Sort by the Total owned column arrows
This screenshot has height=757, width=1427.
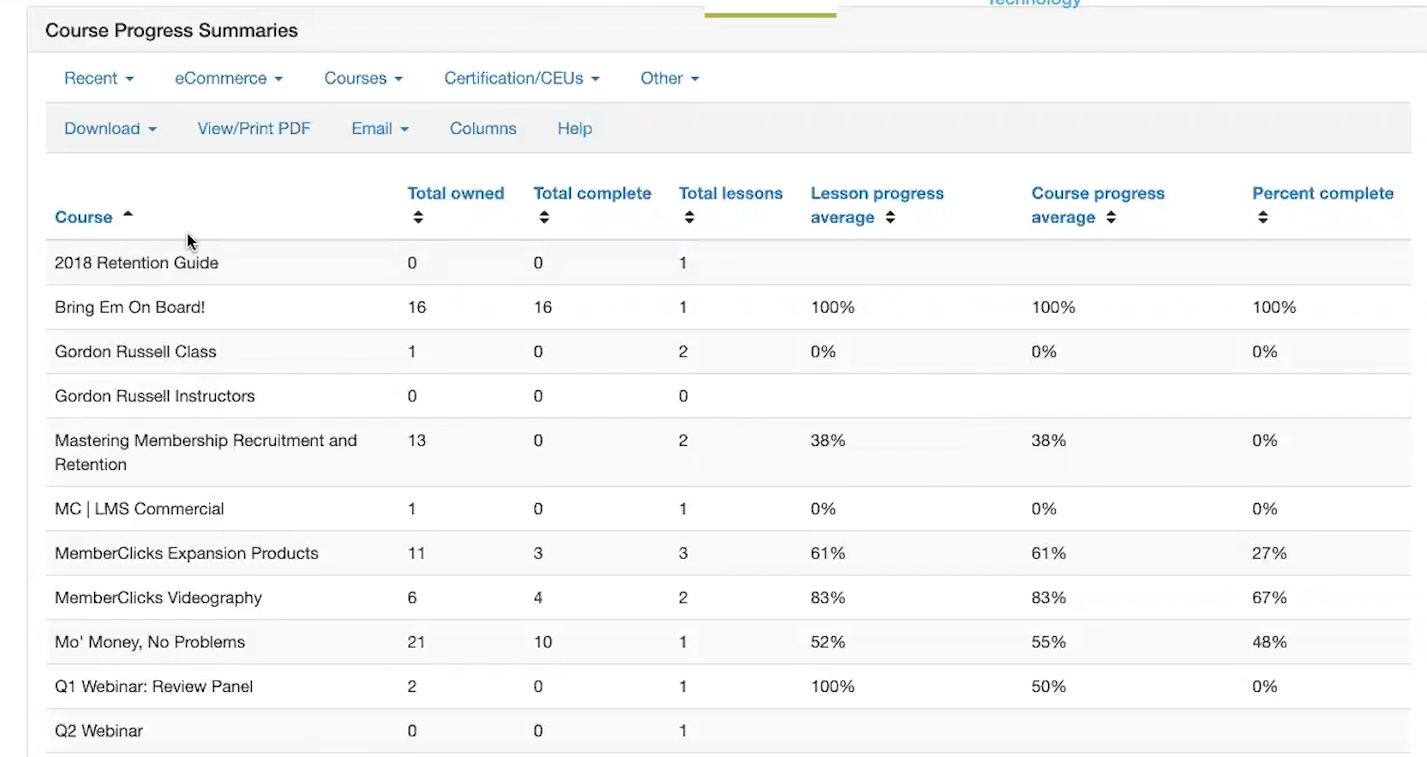pyautogui.click(x=417, y=217)
